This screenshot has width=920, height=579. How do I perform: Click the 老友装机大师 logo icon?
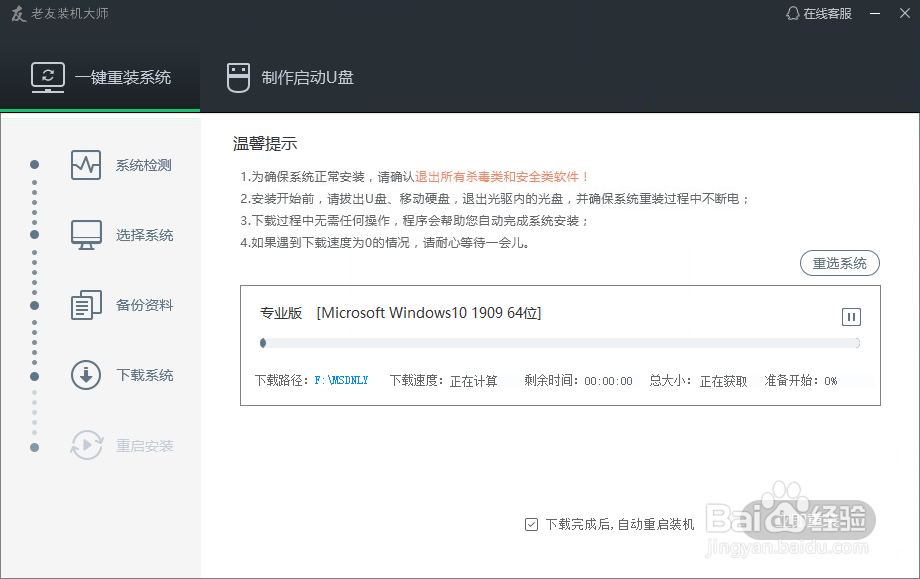[x=19, y=13]
